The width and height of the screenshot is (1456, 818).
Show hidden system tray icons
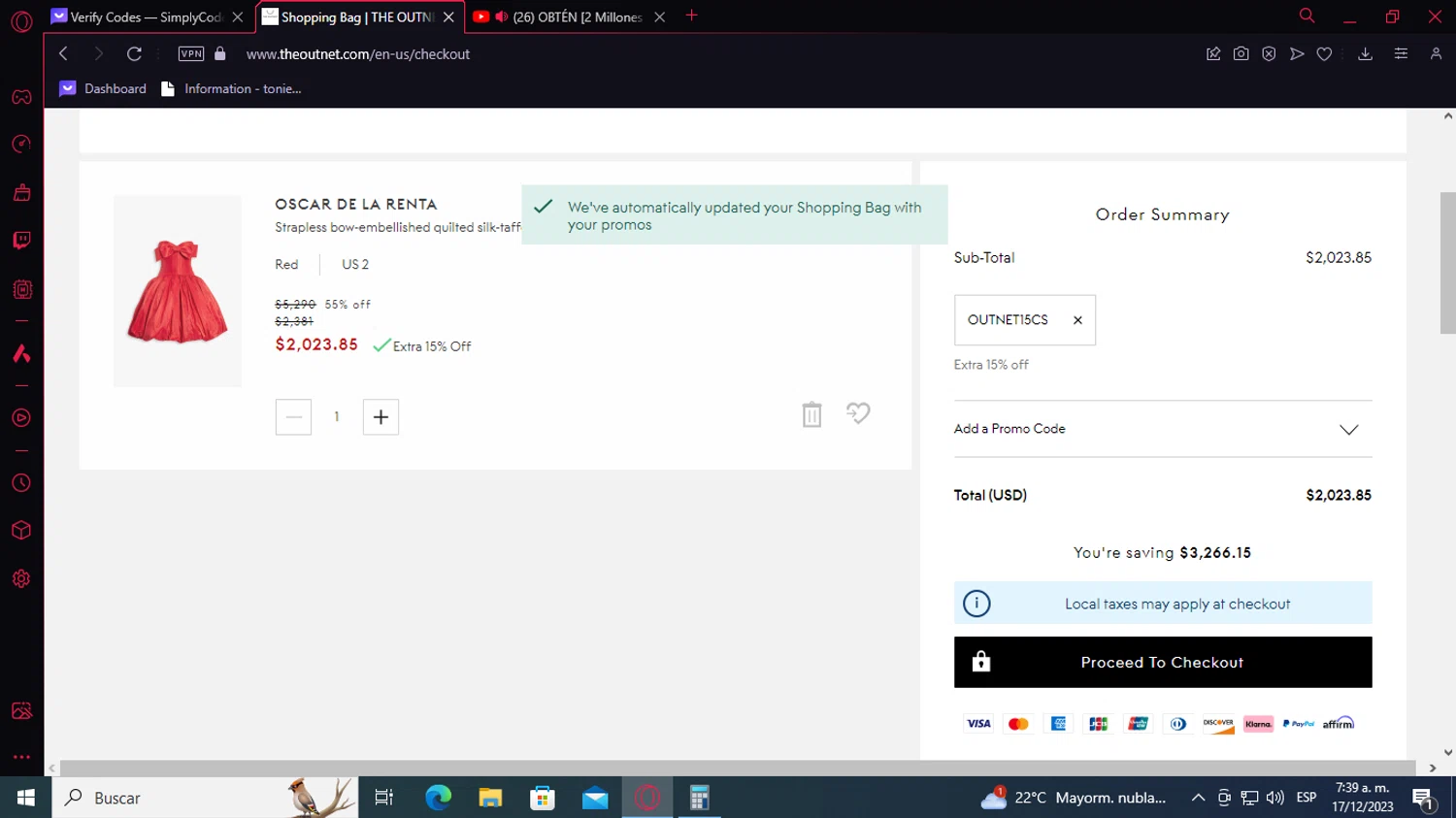1198,798
